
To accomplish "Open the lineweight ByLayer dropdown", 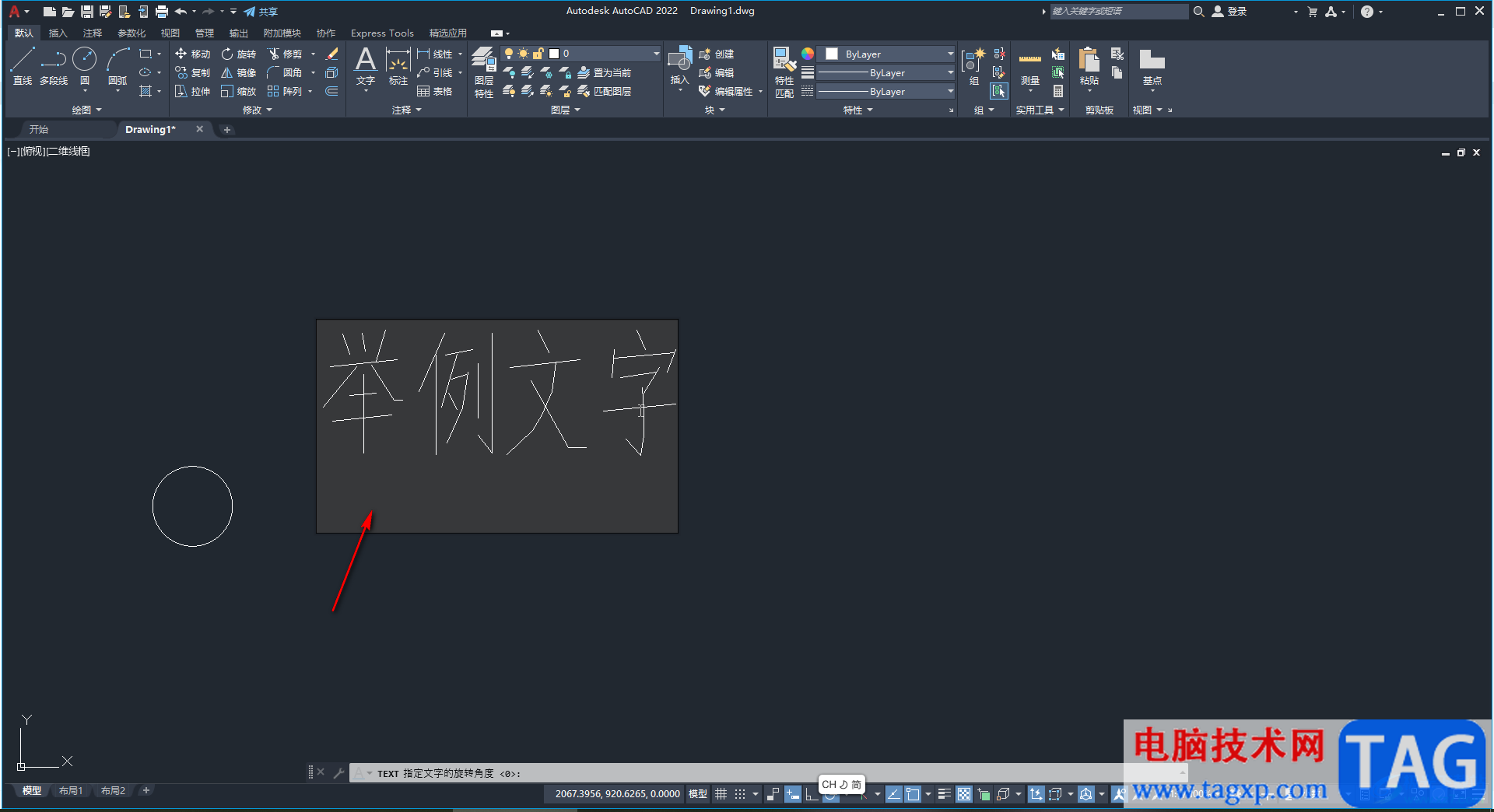I will pos(886,72).
